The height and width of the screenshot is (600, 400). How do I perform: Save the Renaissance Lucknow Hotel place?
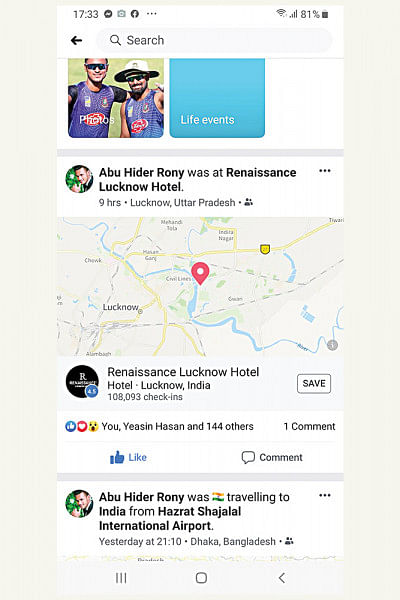click(x=314, y=383)
